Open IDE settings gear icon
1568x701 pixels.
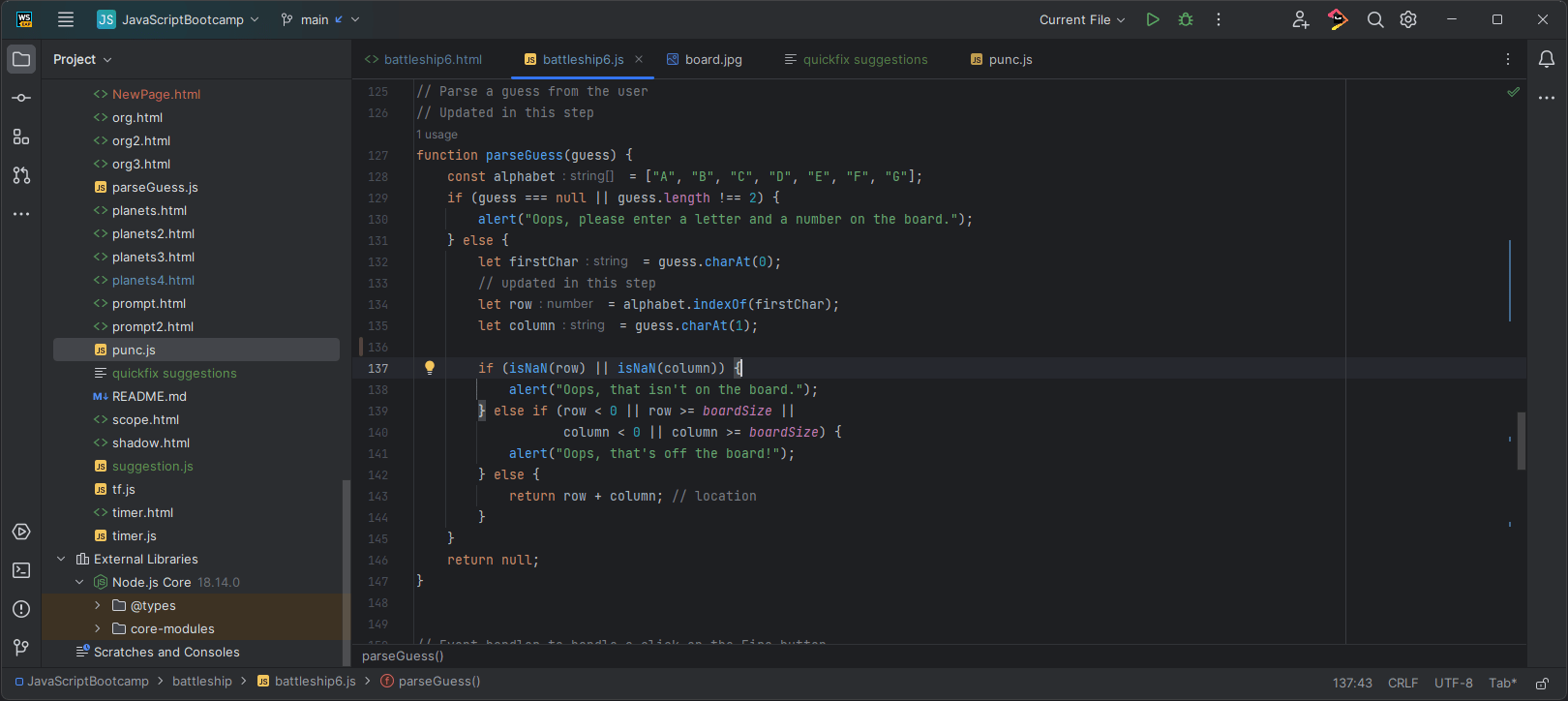coord(1408,19)
